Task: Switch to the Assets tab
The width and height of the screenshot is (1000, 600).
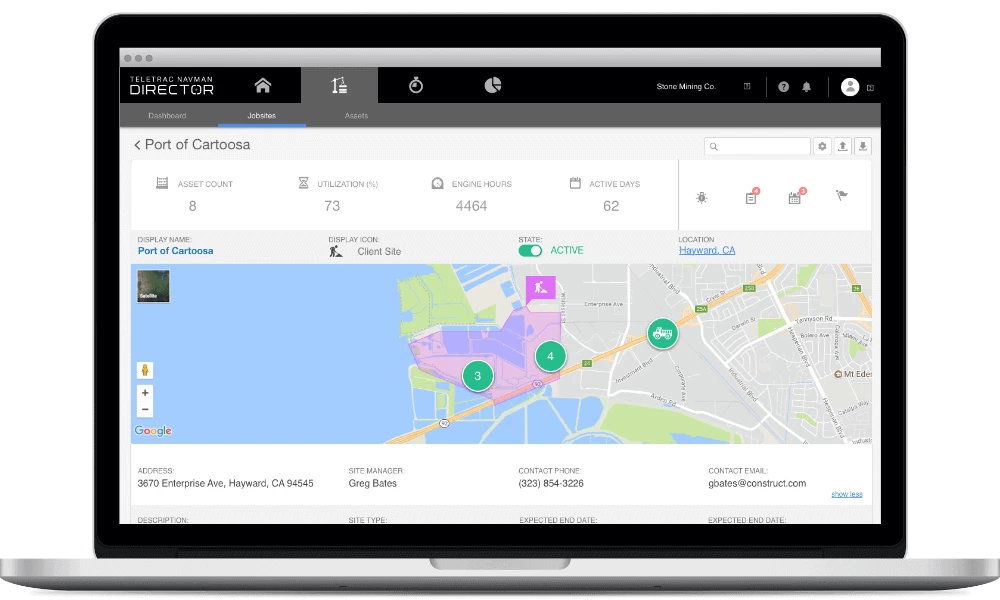Action: pos(356,116)
